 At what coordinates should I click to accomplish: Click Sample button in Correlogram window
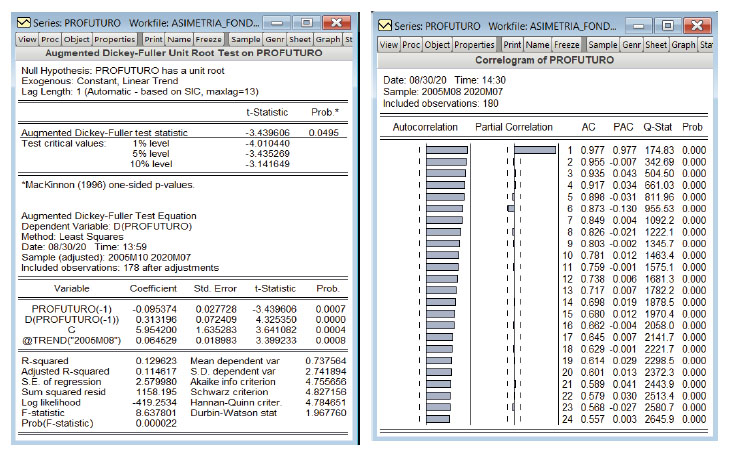tap(603, 45)
